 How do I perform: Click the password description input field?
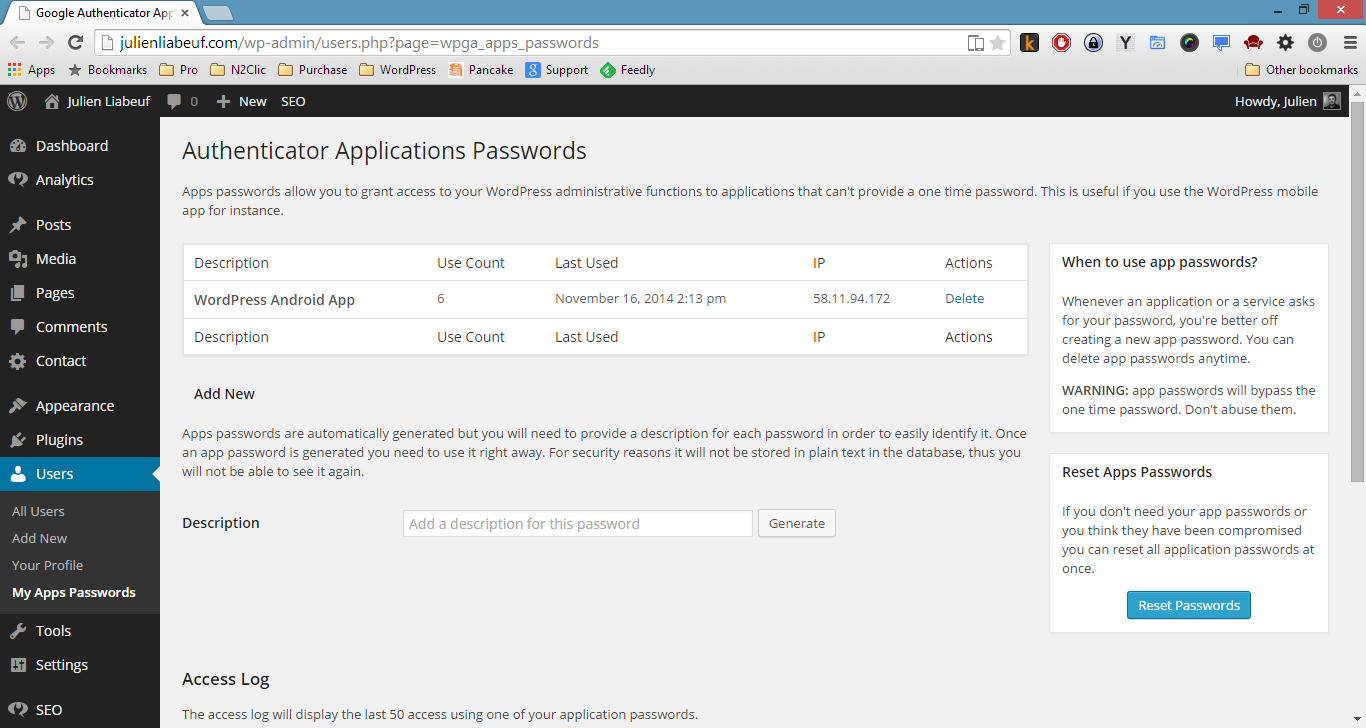[577, 523]
